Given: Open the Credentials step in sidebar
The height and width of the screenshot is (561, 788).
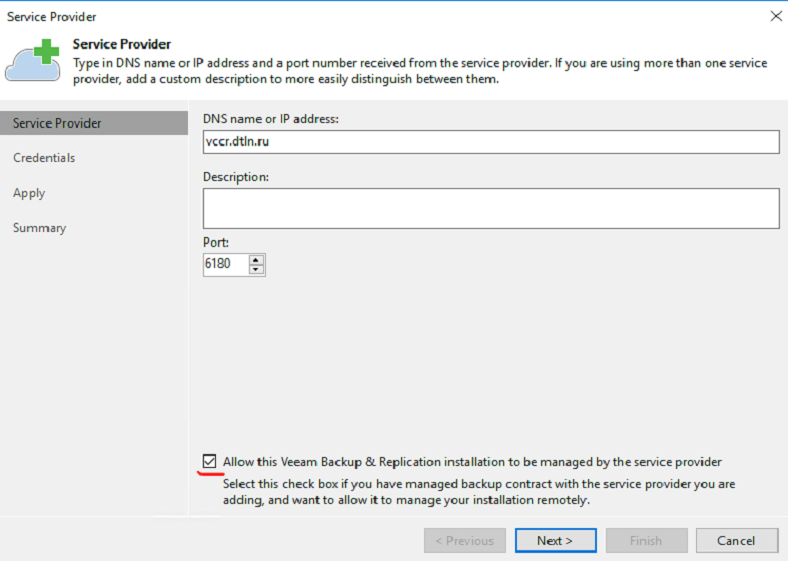Looking at the screenshot, I should click(x=44, y=158).
